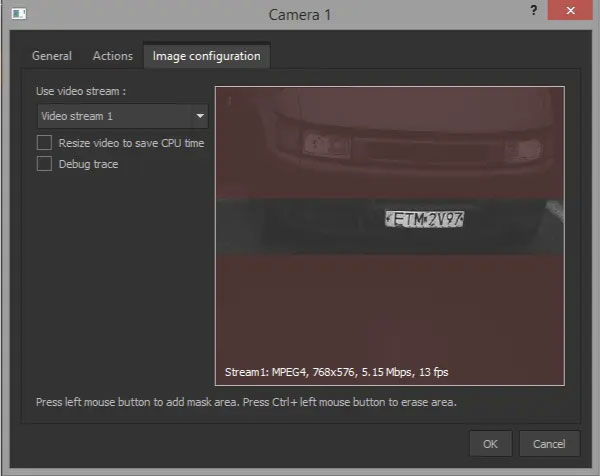The width and height of the screenshot is (600, 476).
Task: Click the 'Debug trace' label text
Action: tap(88, 164)
